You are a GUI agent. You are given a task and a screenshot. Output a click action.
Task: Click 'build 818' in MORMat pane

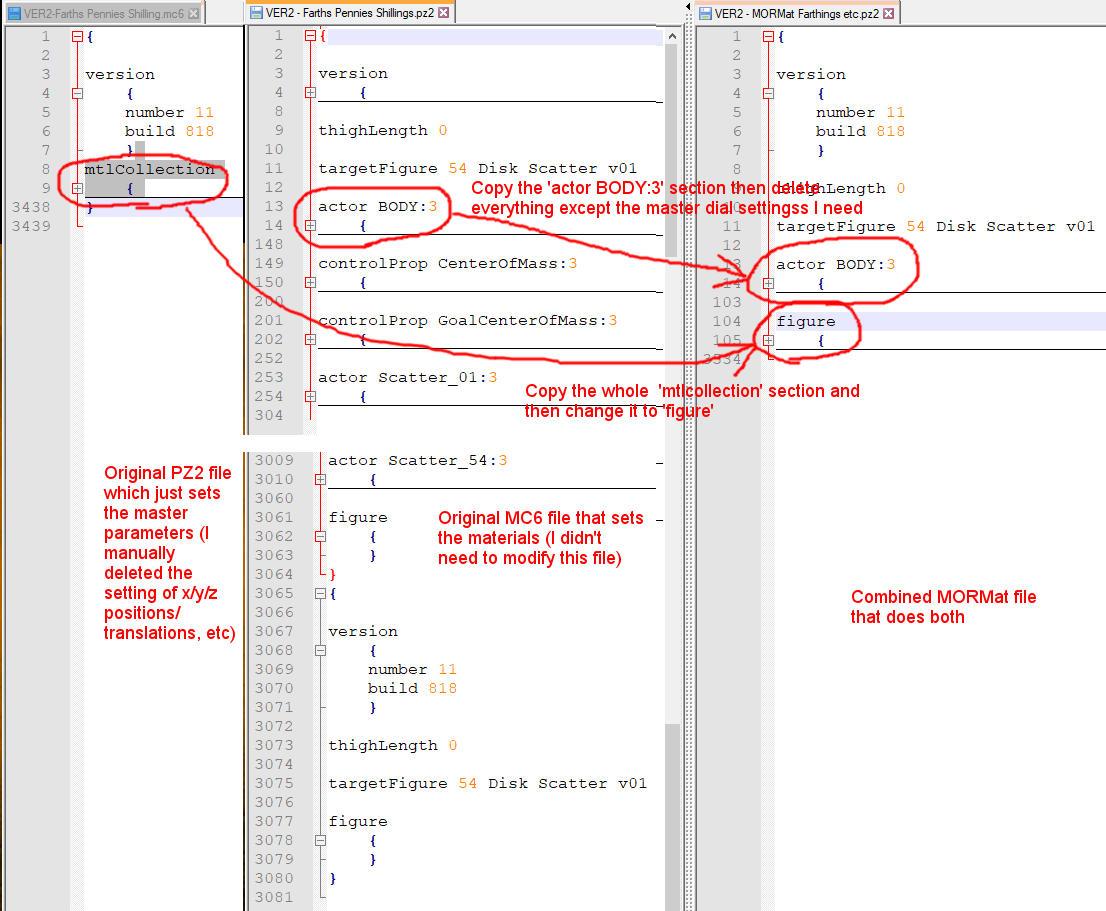860,132
